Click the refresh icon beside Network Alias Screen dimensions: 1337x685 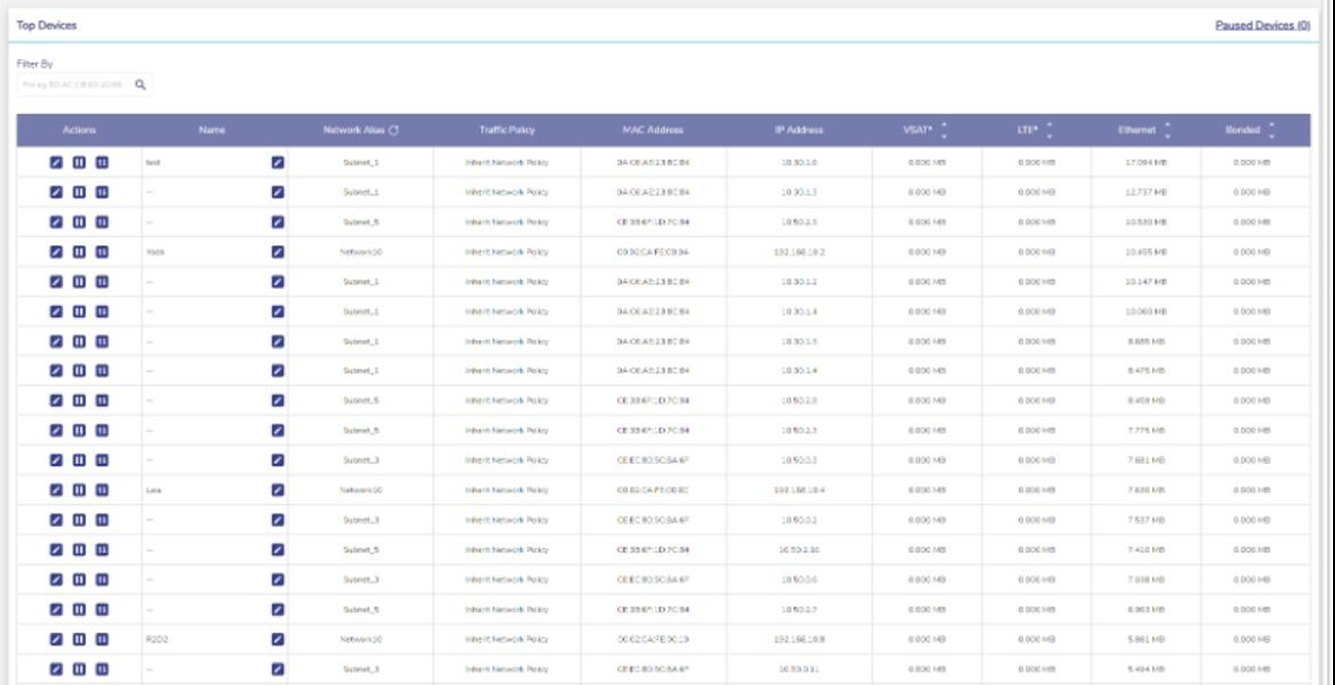click(394, 131)
